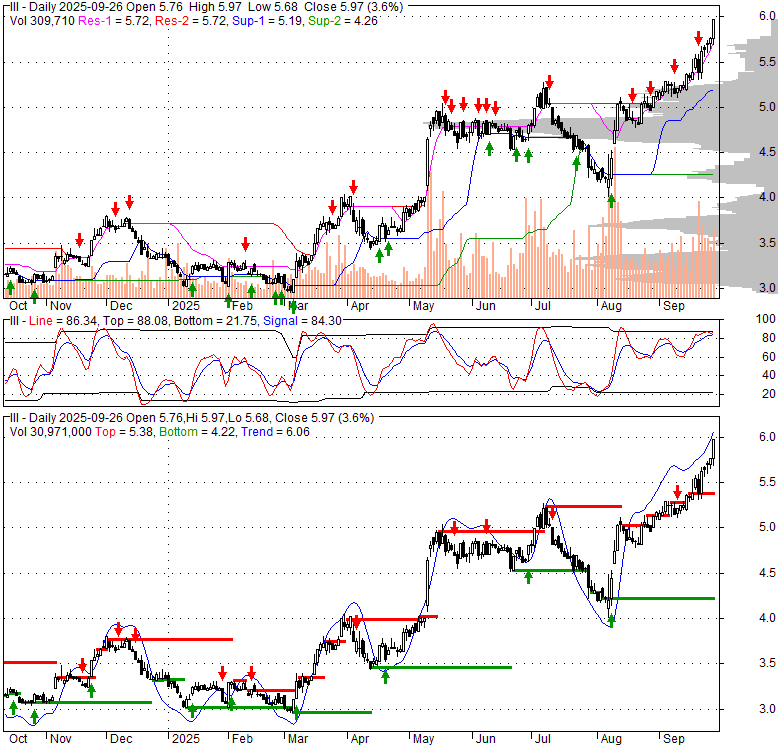The image size is (780, 745).
Task: Click the '3.5' price label on the top chart axis
Action: (768, 243)
